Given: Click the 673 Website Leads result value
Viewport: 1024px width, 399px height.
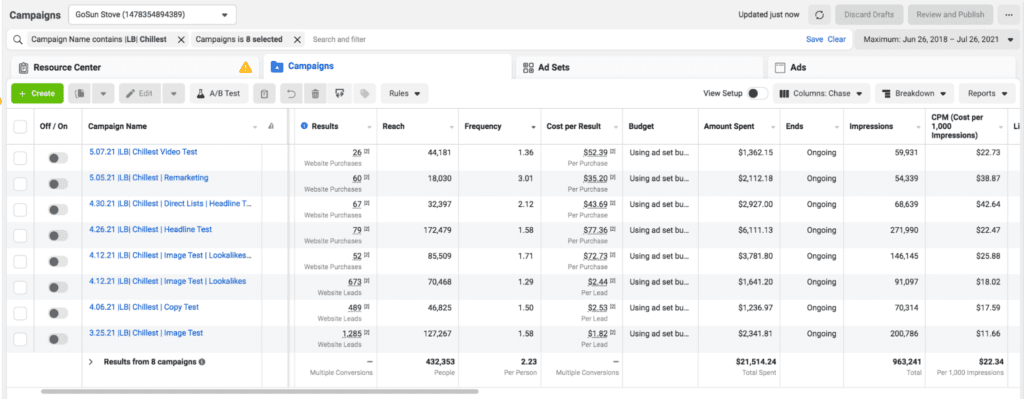Looking at the screenshot, I should (x=355, y=281).
